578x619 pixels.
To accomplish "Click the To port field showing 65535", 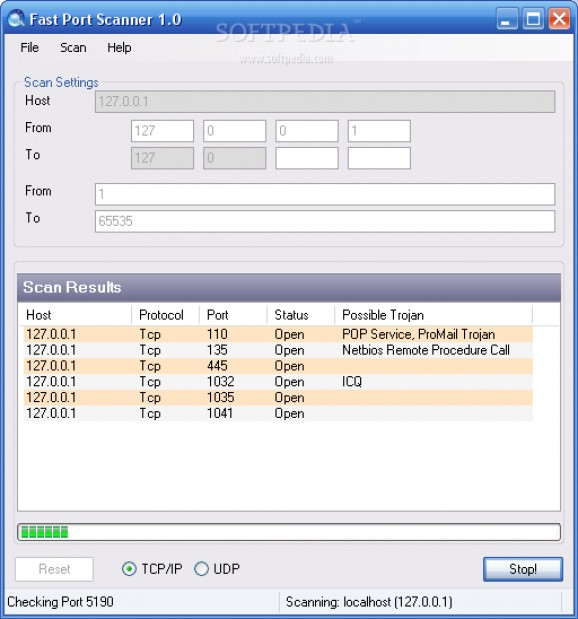I will (x=325, y=221).
